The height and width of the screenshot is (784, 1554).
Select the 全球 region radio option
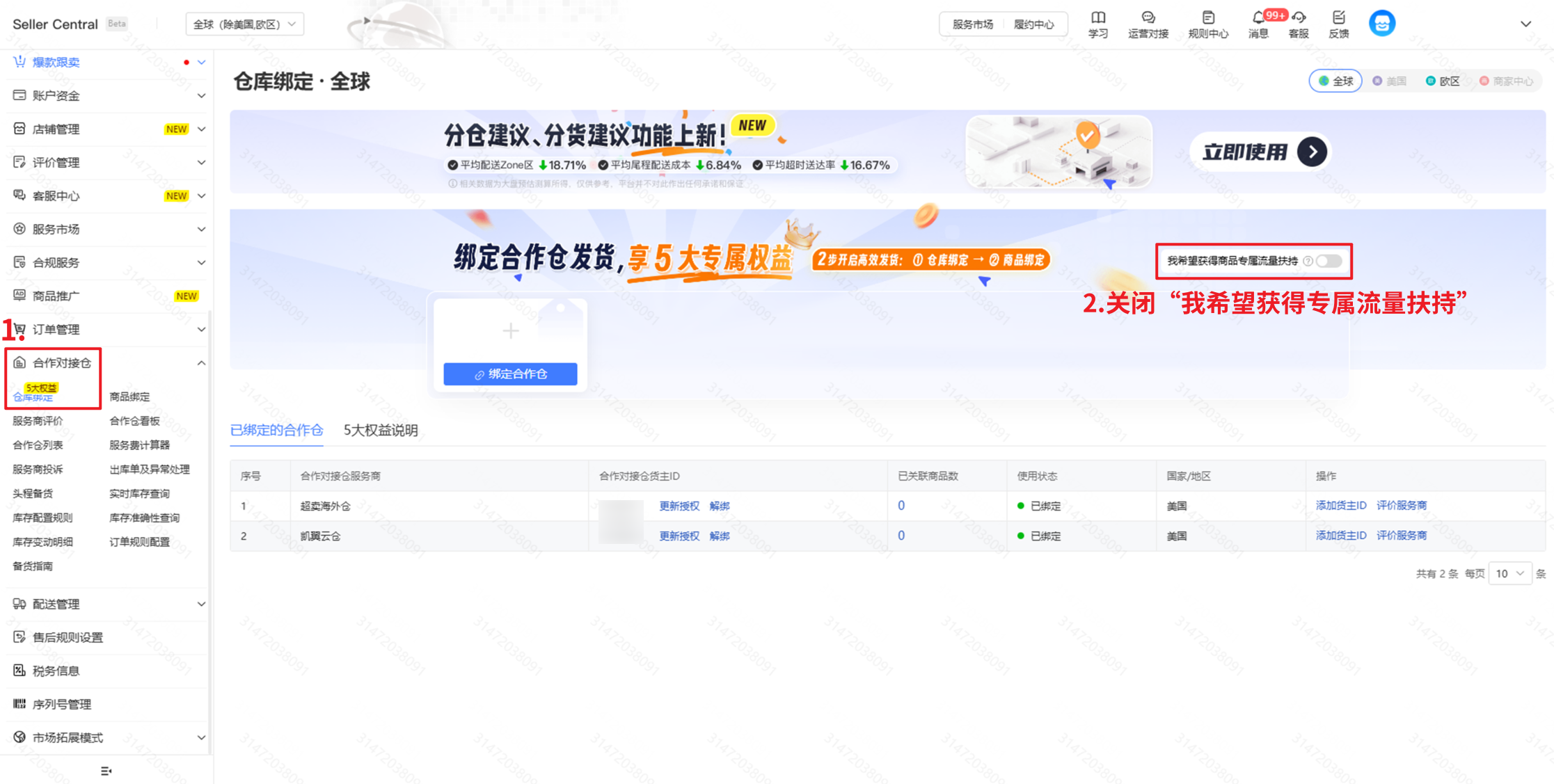tap(1335, 81)
